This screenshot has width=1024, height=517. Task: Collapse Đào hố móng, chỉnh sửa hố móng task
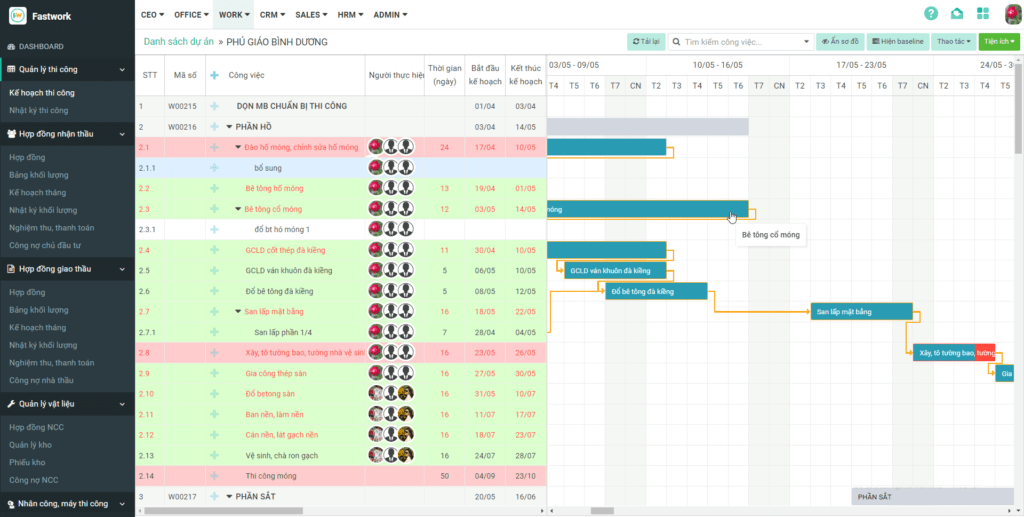(238, 148)
